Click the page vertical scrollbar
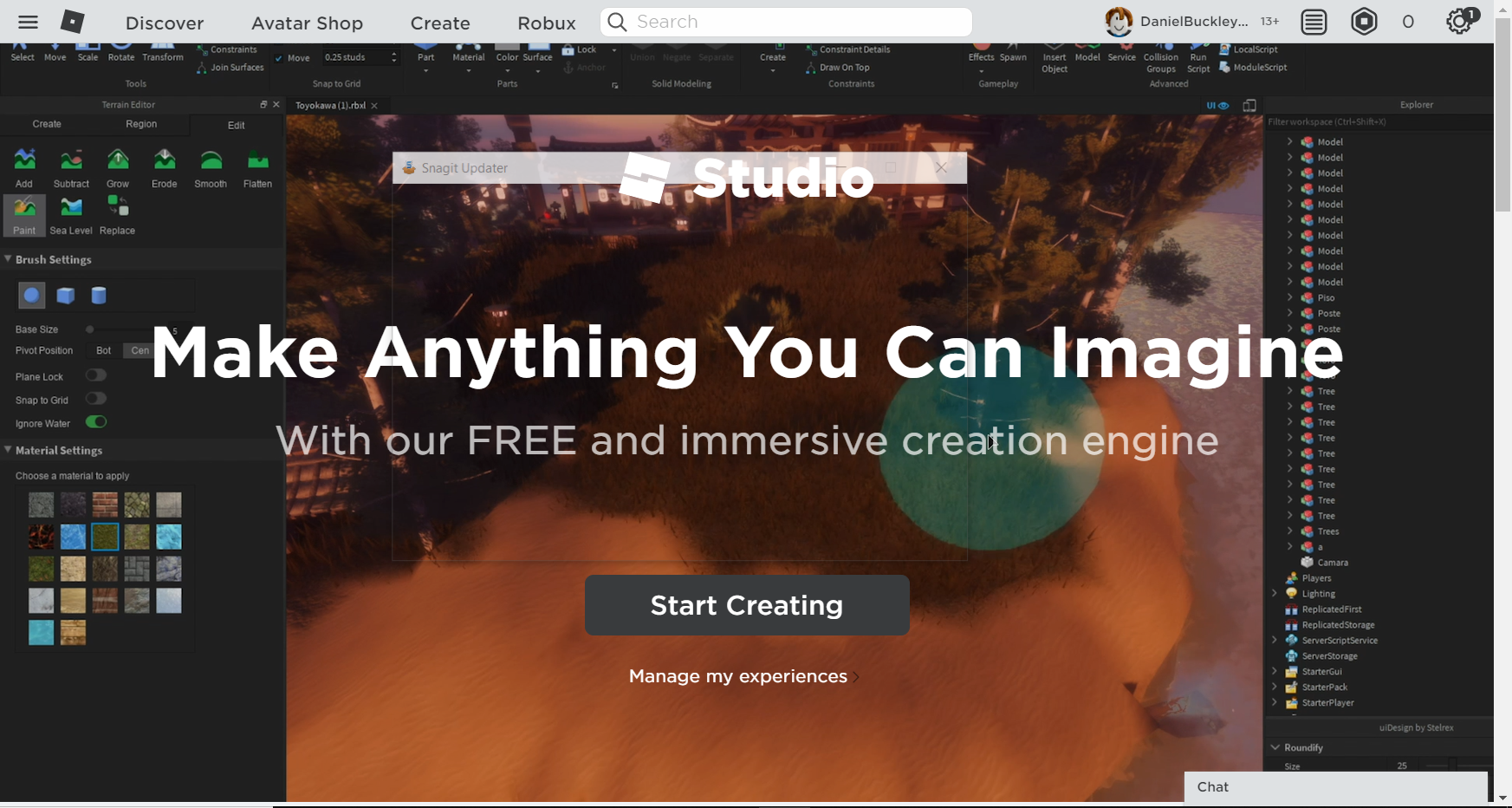The image size is (1512, 808). coord(1503,113)
